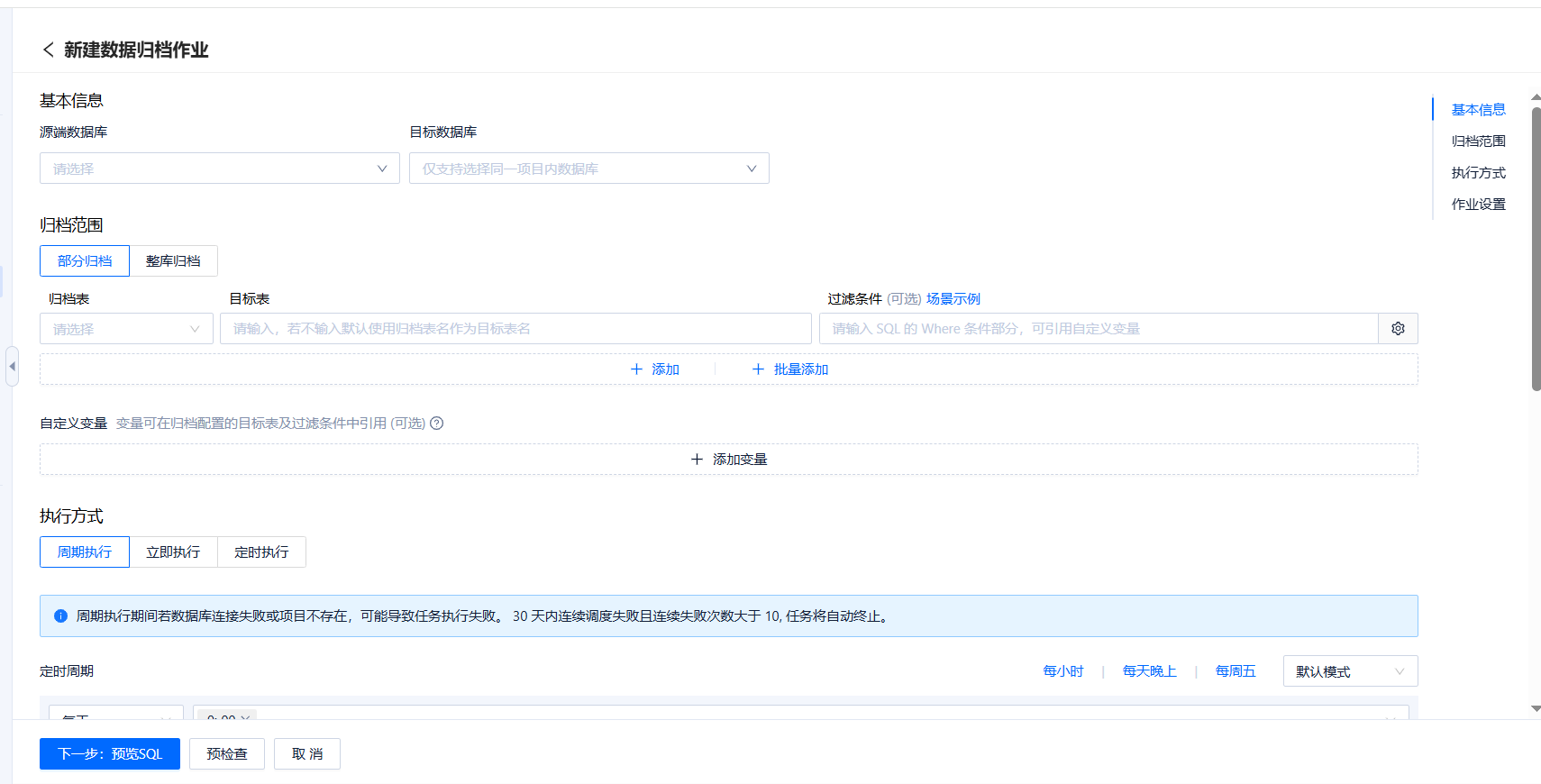The image size is (1541, 784).
Task: Open the 源端数据库 dropdown
Action: click(219, 169)
